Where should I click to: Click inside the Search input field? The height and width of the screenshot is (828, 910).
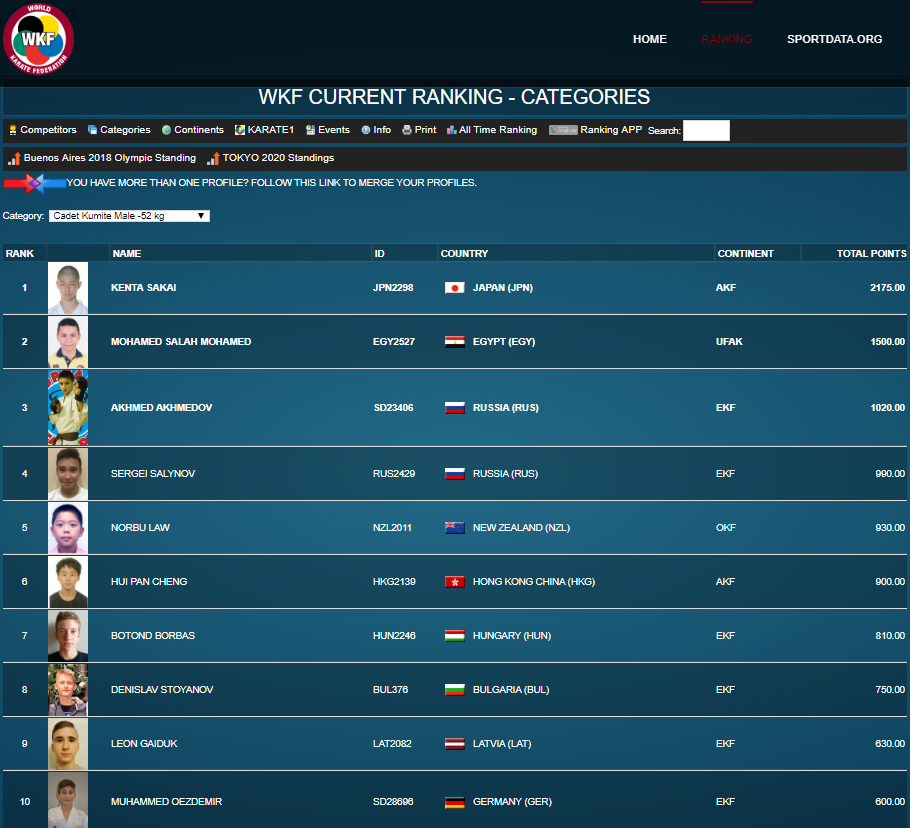[x=706, y=130]
